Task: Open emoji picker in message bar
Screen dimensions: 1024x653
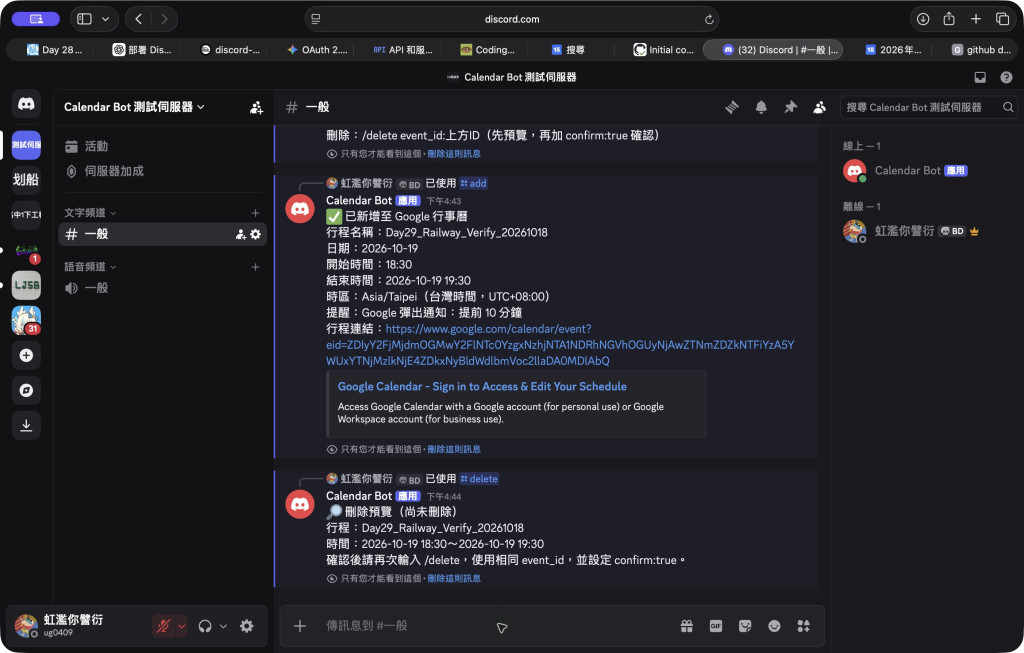Action: (774, 626)
